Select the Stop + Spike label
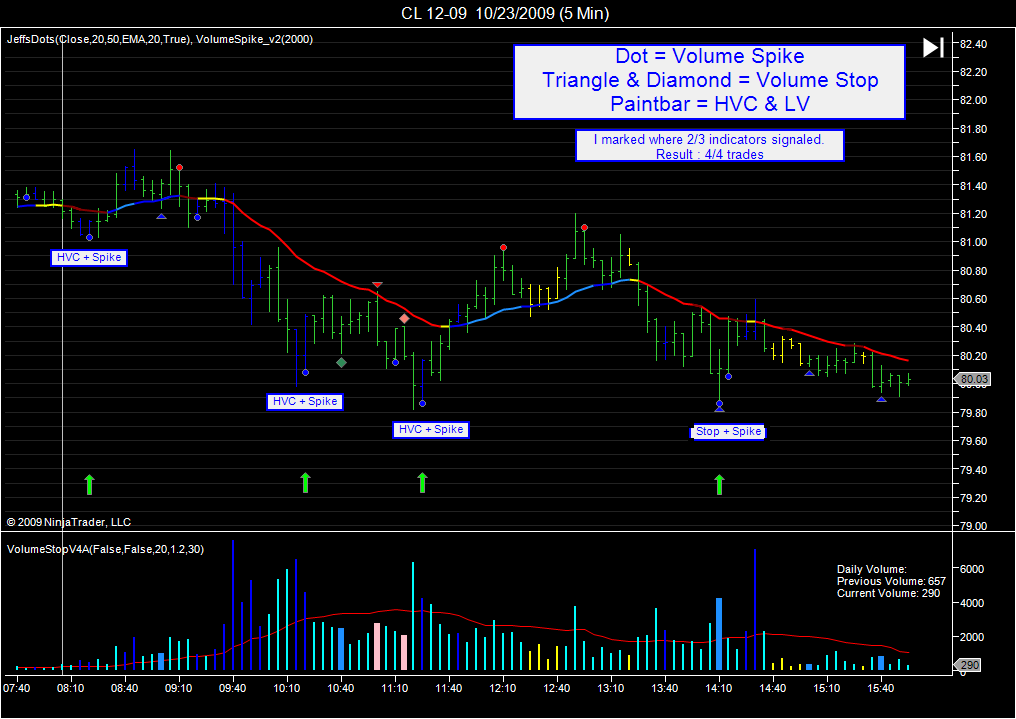 pyautogui.click(x=728, y=431)
